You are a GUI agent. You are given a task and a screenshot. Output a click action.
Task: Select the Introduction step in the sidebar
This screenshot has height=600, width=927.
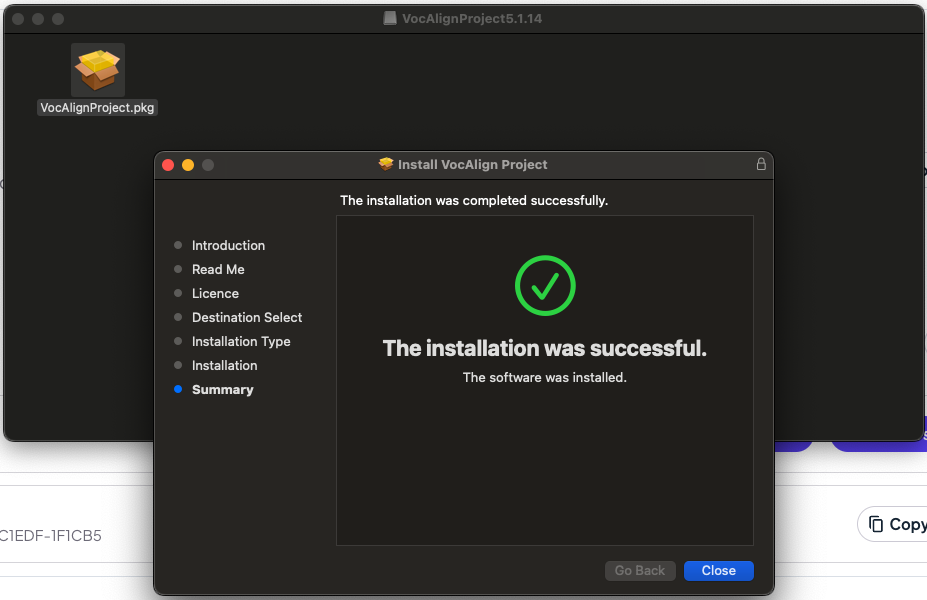(x=228, y=245)
